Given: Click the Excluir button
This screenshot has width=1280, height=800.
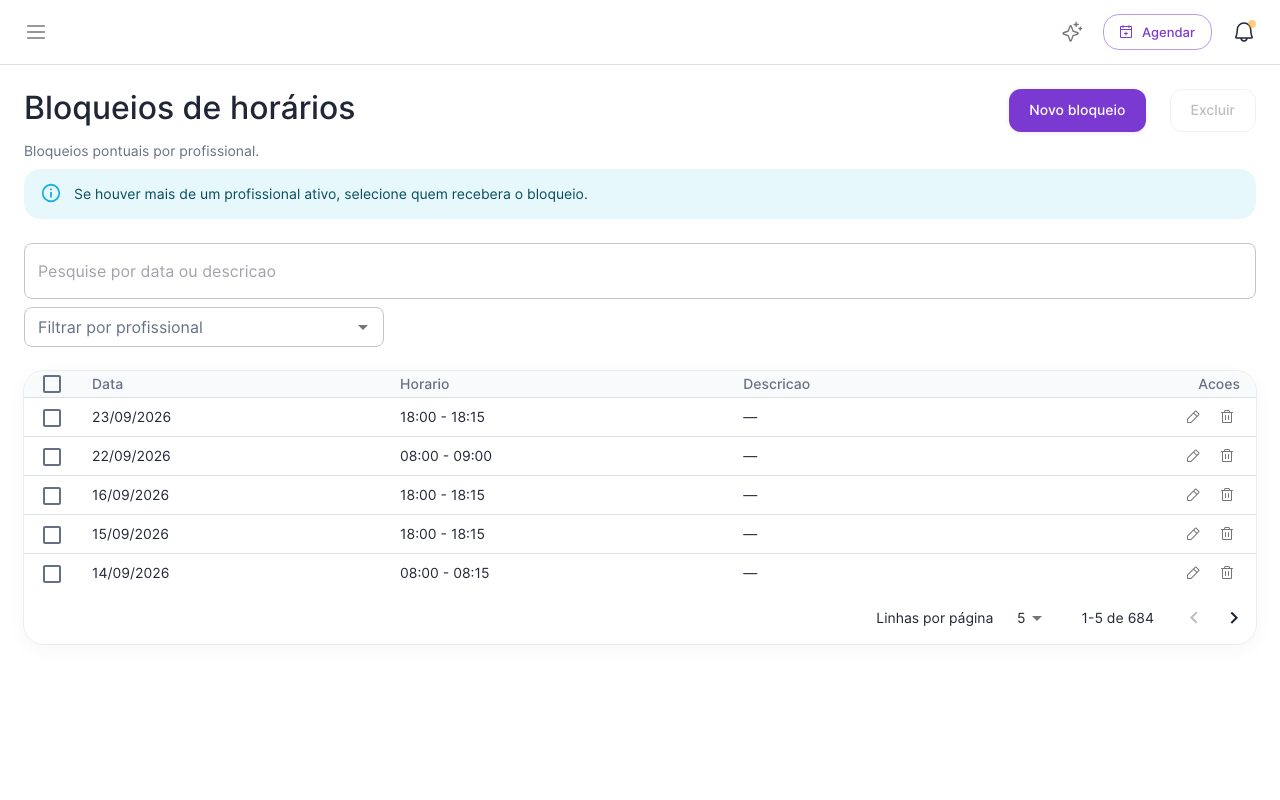Looking at the screenshot, I should coord(1213,110).
